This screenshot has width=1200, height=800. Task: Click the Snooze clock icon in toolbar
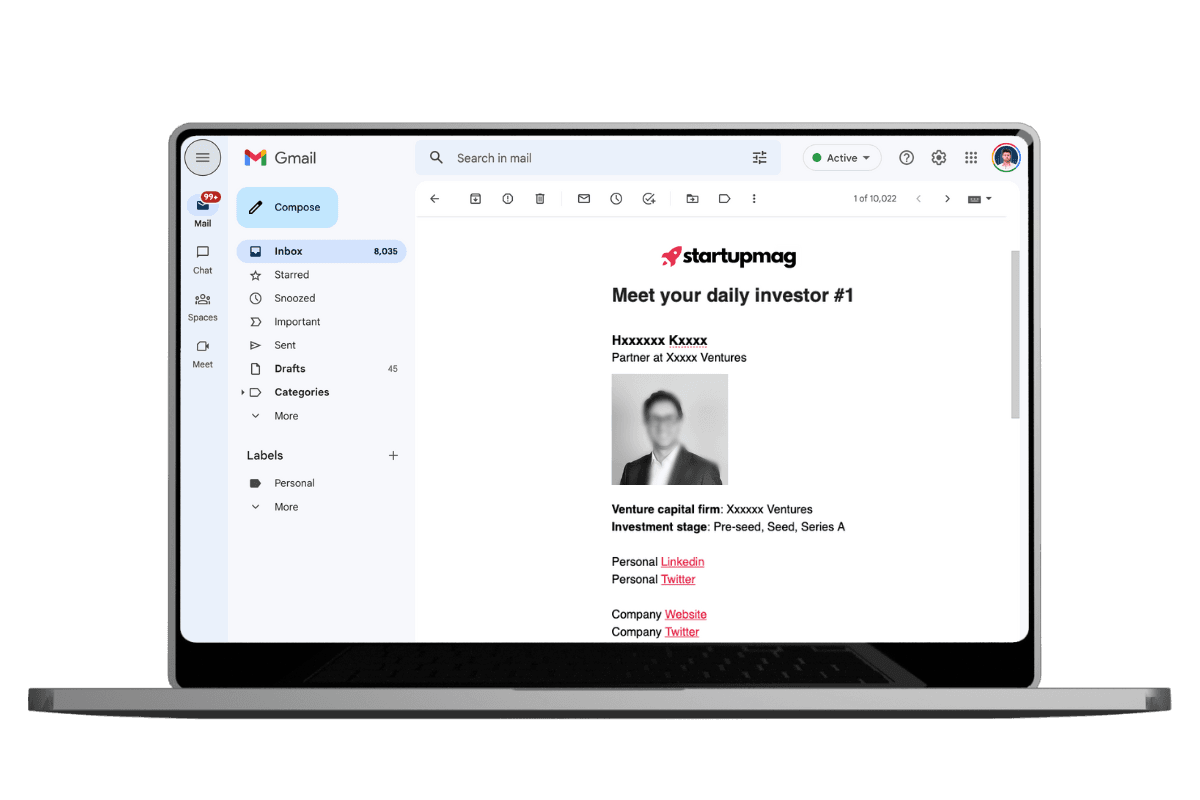(616, 199)
